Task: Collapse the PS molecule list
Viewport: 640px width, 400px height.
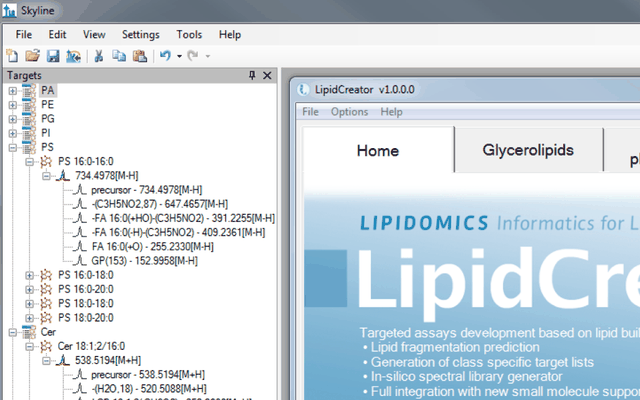Action: tap(13, 147)
